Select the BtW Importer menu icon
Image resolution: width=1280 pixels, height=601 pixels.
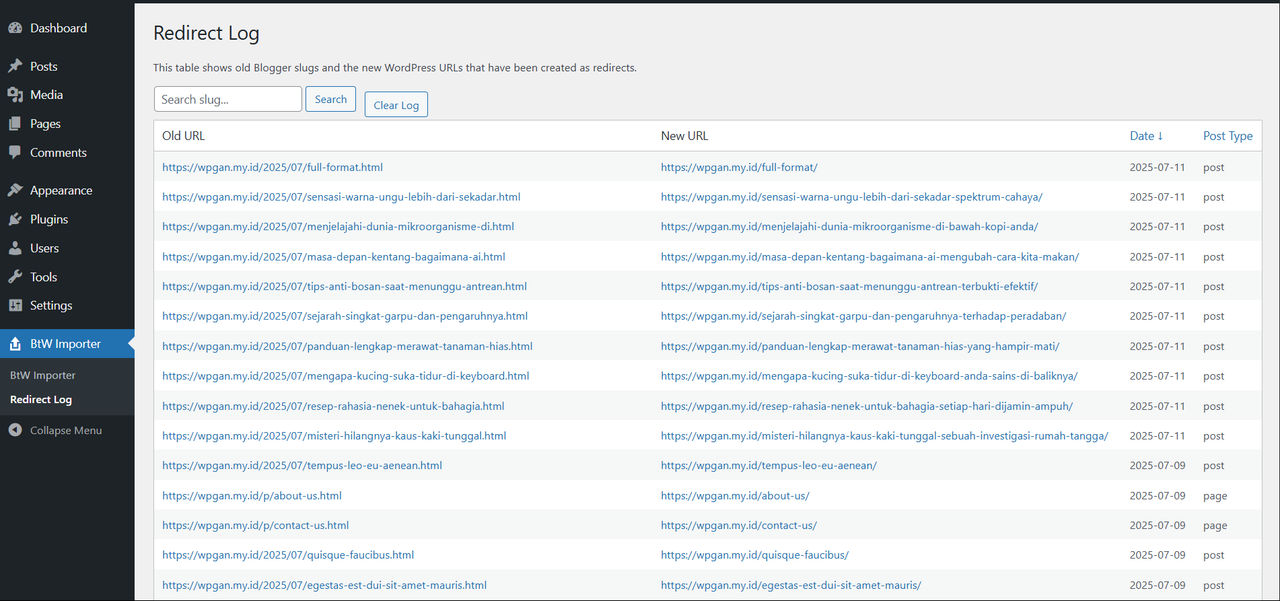click(17, 342)
